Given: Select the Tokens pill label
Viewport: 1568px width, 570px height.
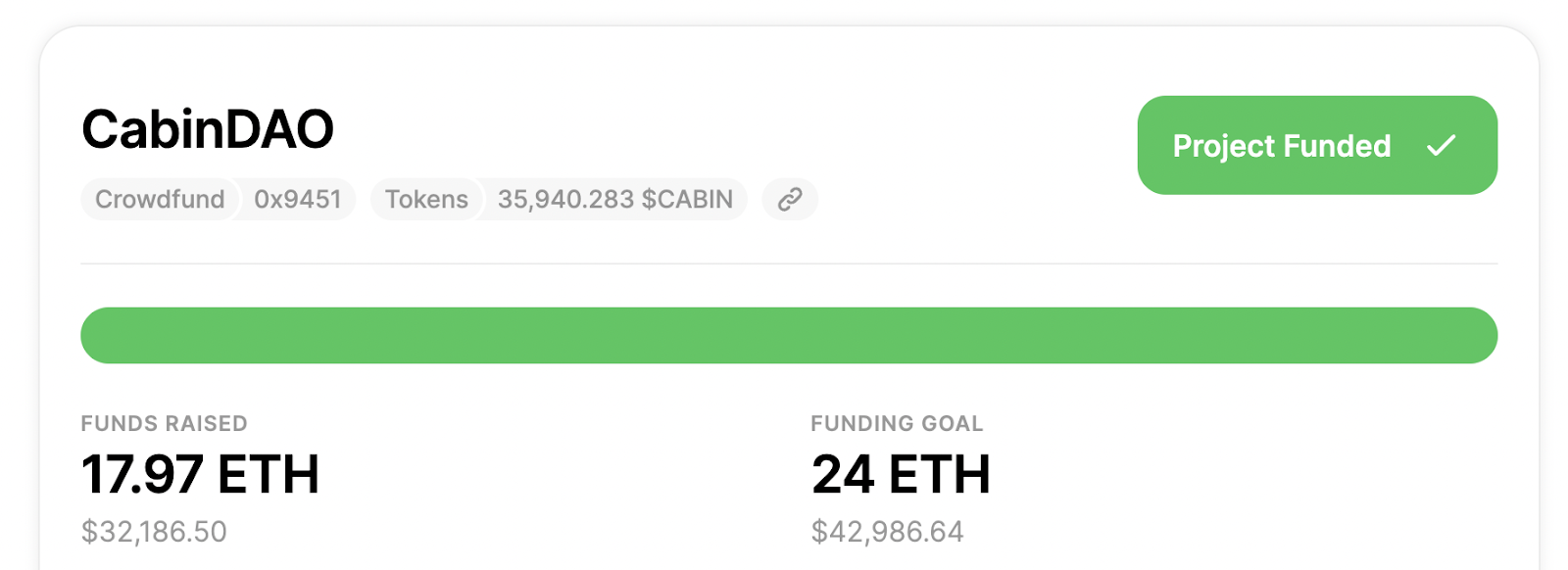Looking at the screenshot, I should [426, 200].
